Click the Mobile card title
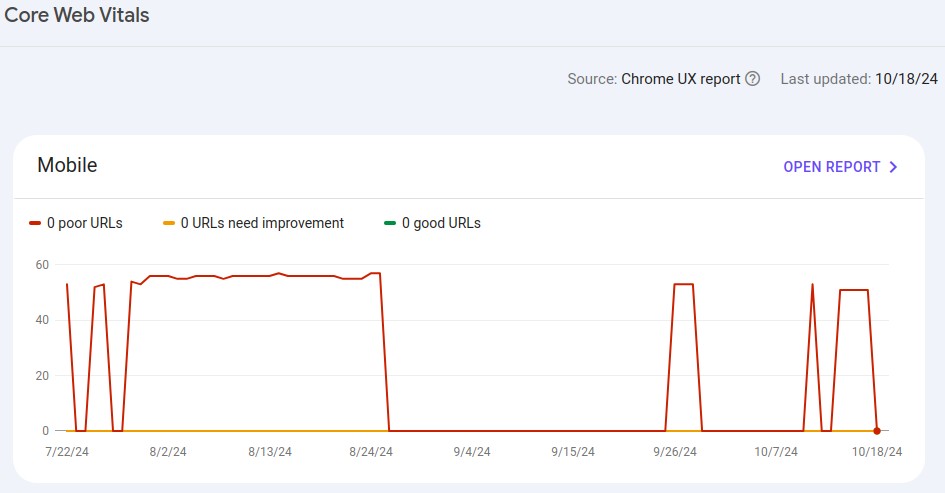Image resolution: width=945 pixels, height=493 pixels. [67, 165]
